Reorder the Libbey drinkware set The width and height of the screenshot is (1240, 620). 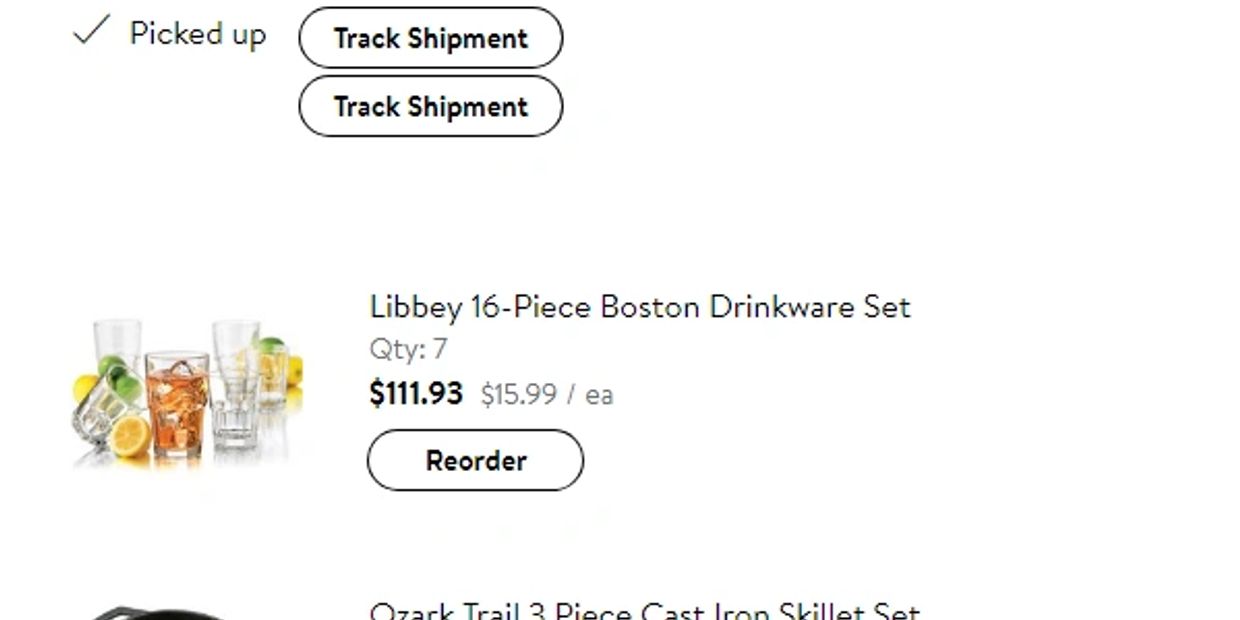pos(475,460)
